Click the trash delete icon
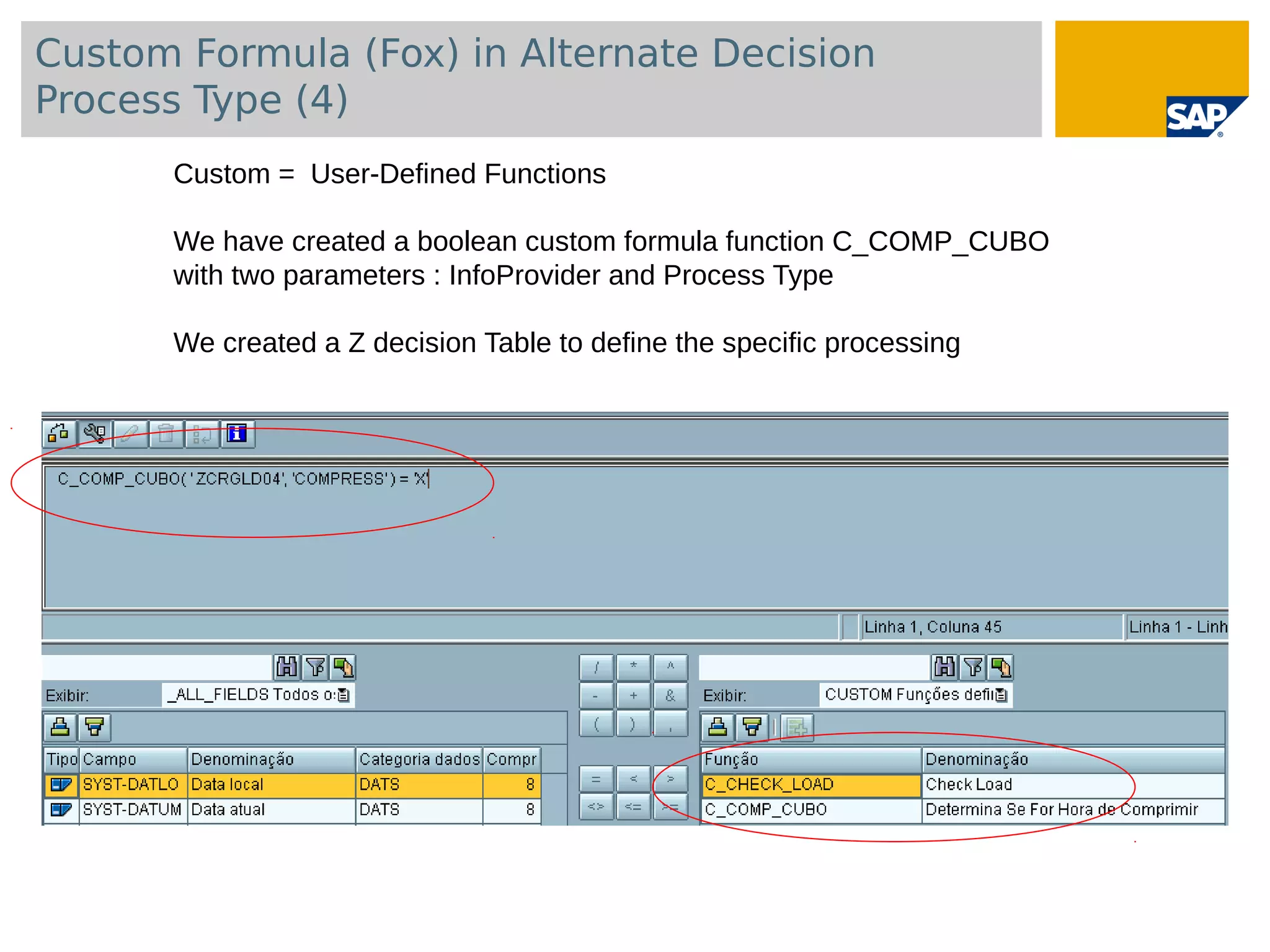Screen dimensions: 1270x952 tap(166, 433)
